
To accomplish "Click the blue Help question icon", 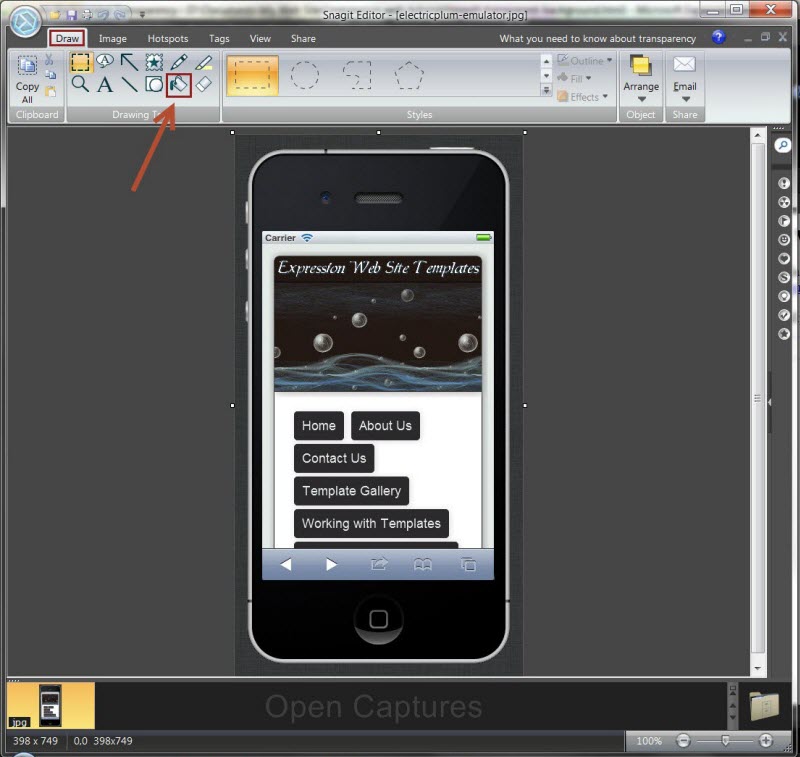I will (718, 37).
